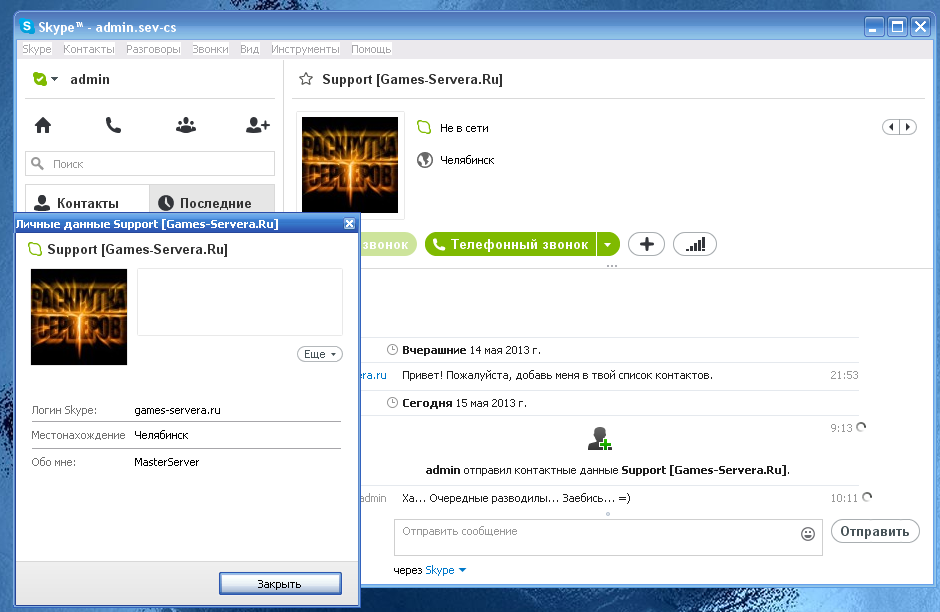940x612 pixels.
Task: Minimize the Skype window
Action: click(x=874, y=27)
